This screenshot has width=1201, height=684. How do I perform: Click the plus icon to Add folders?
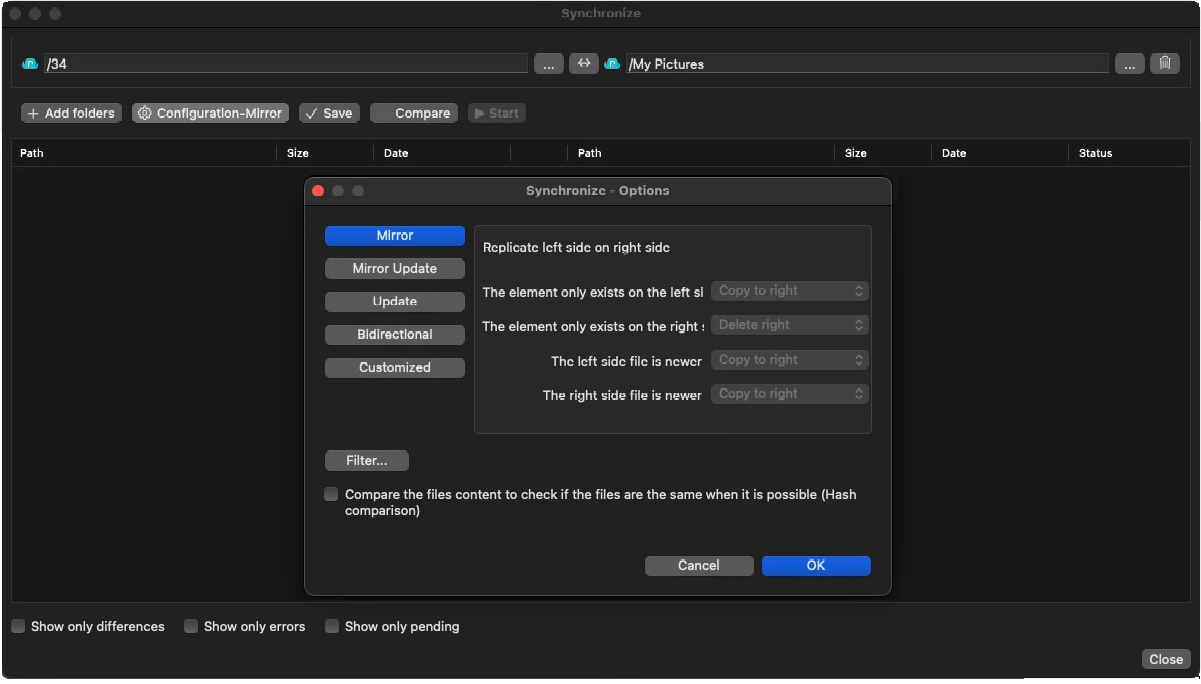(x=34, y=113)
